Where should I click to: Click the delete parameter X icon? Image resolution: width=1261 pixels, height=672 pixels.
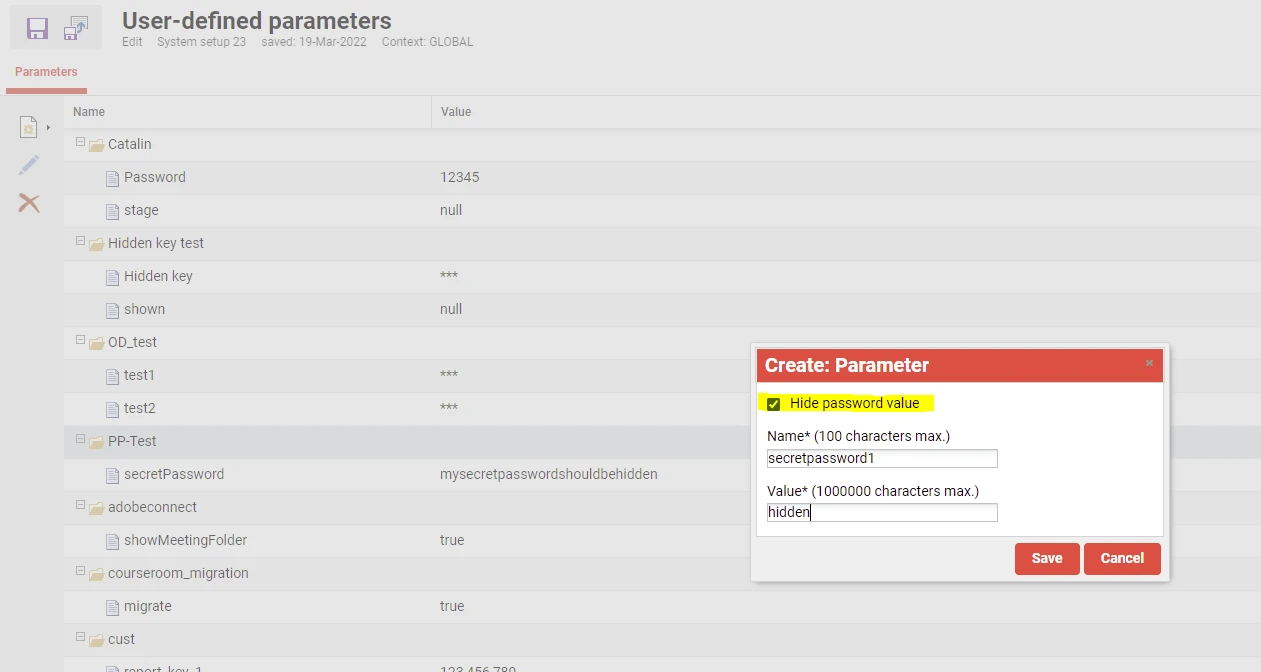(x=29, y=202)
